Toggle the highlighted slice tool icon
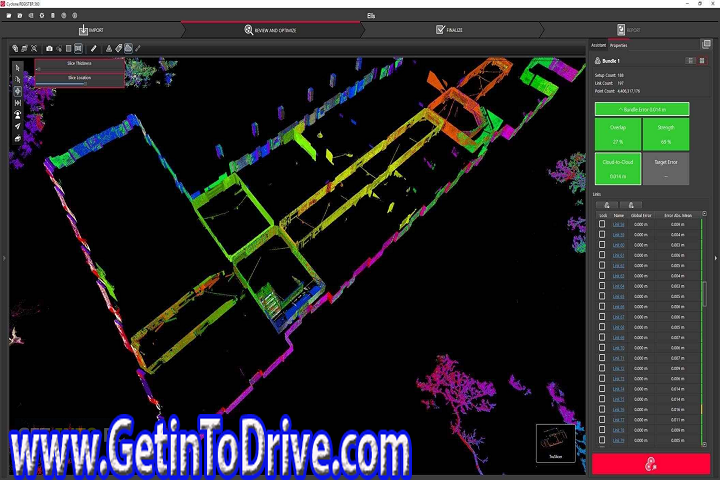The image size is (720, 480). point(78,48)
